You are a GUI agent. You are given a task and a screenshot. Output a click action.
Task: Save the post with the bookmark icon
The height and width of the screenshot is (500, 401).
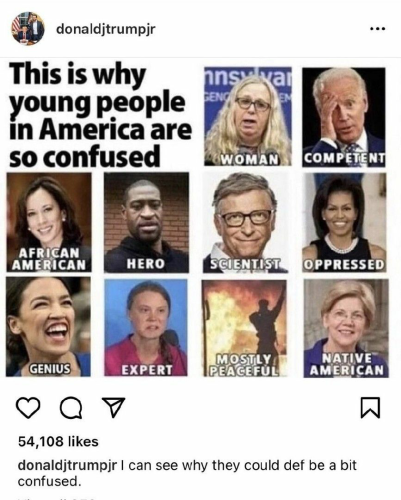tap(370, 407)
